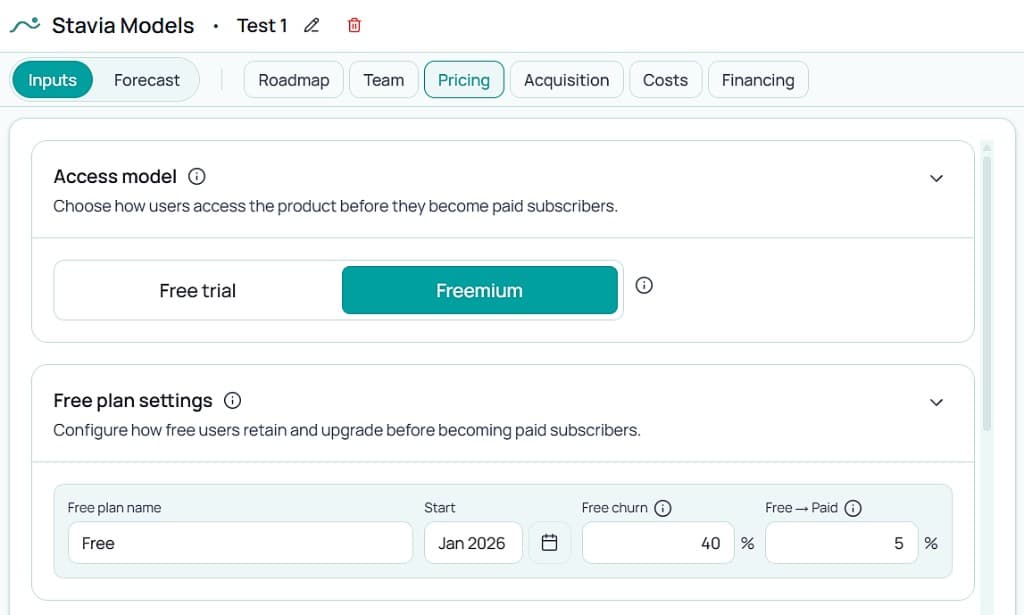
Task: Collapse the Free plan settings section
Action: (936, 401)
